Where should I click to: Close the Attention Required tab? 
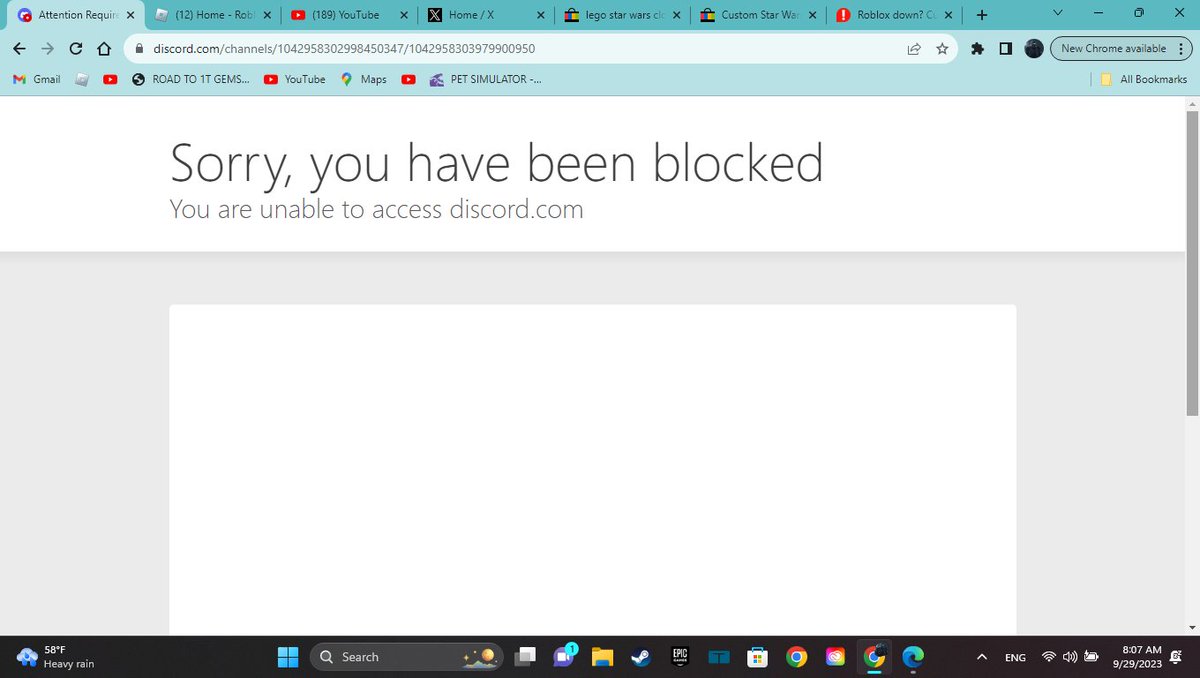(130, 15)
